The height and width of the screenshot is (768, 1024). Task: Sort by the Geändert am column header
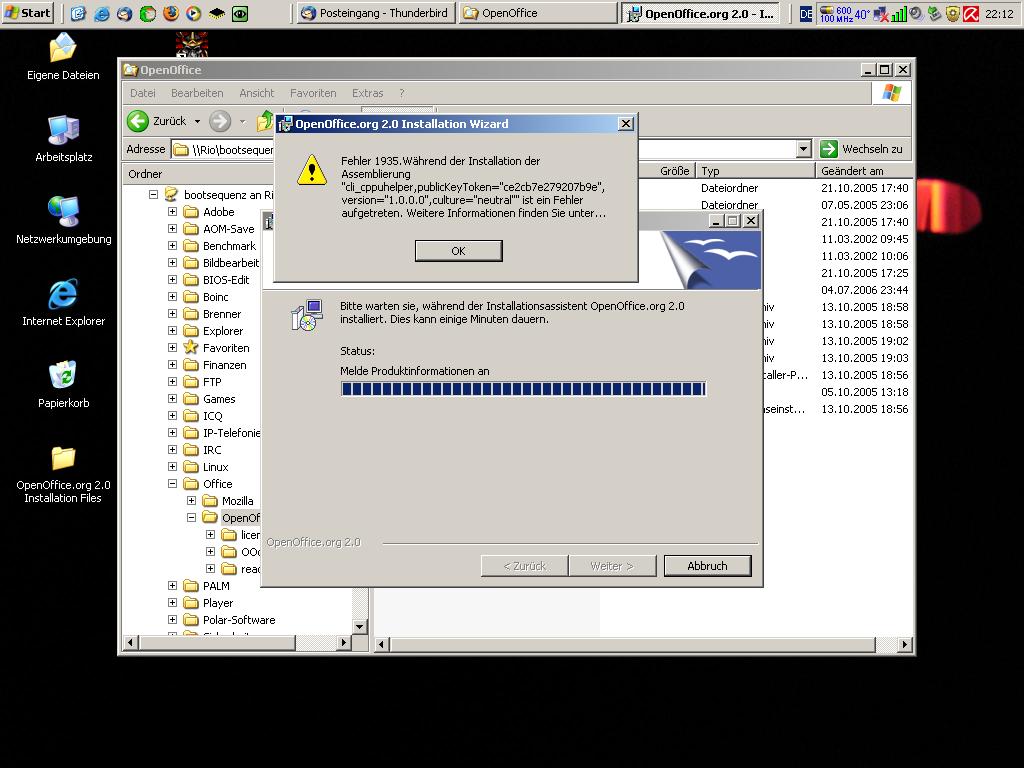pyautogui.click(x=864, y=171)
